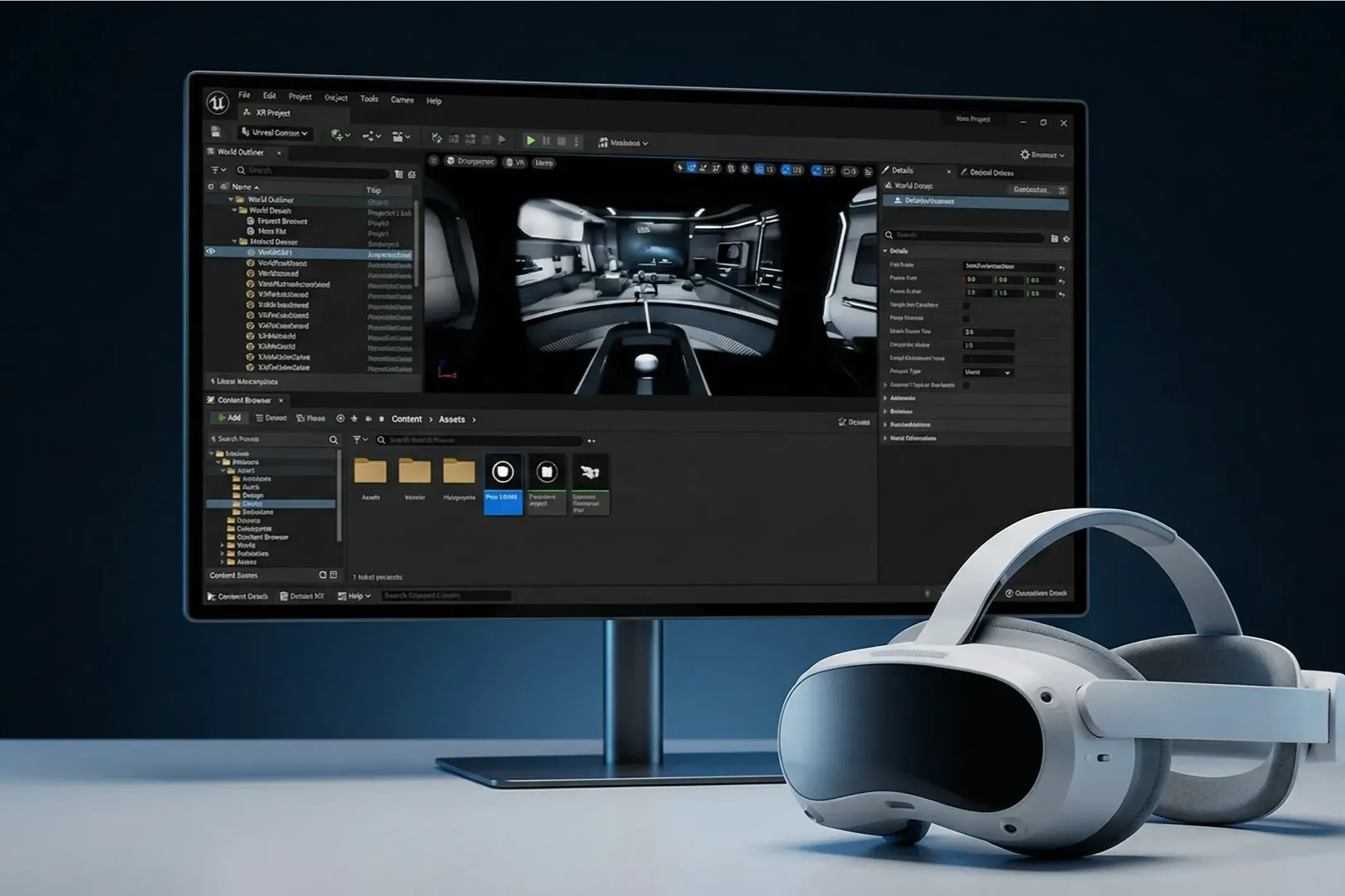
Task: Open the Help dropdown in bottom status bar
Action: (355, 596)
